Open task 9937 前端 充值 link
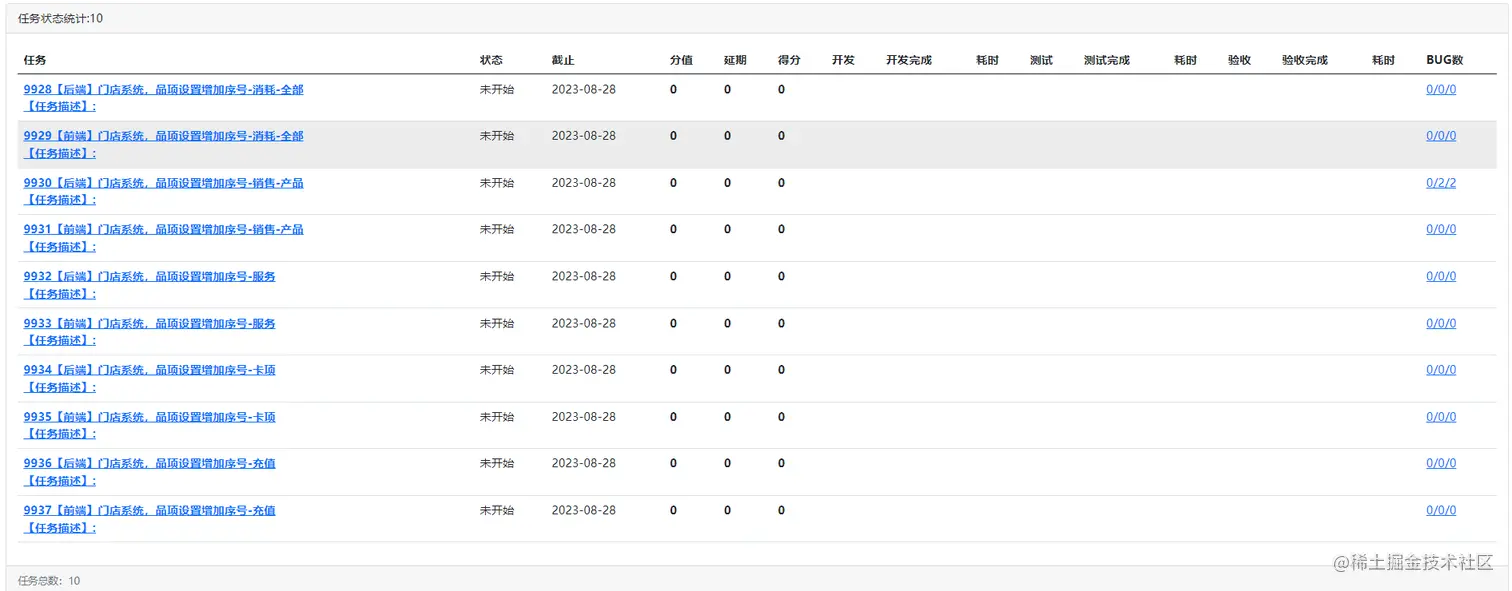This screenshot has width=1512, height=591. (149, 510)
